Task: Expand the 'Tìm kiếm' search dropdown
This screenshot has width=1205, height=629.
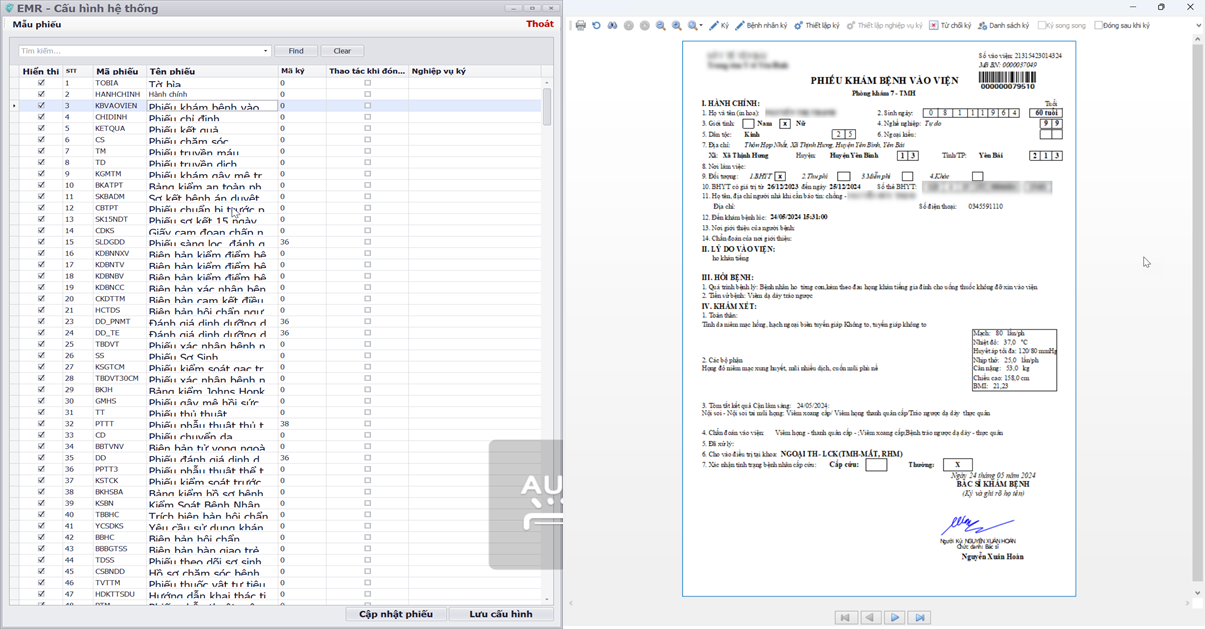Action: click(265, 51)
